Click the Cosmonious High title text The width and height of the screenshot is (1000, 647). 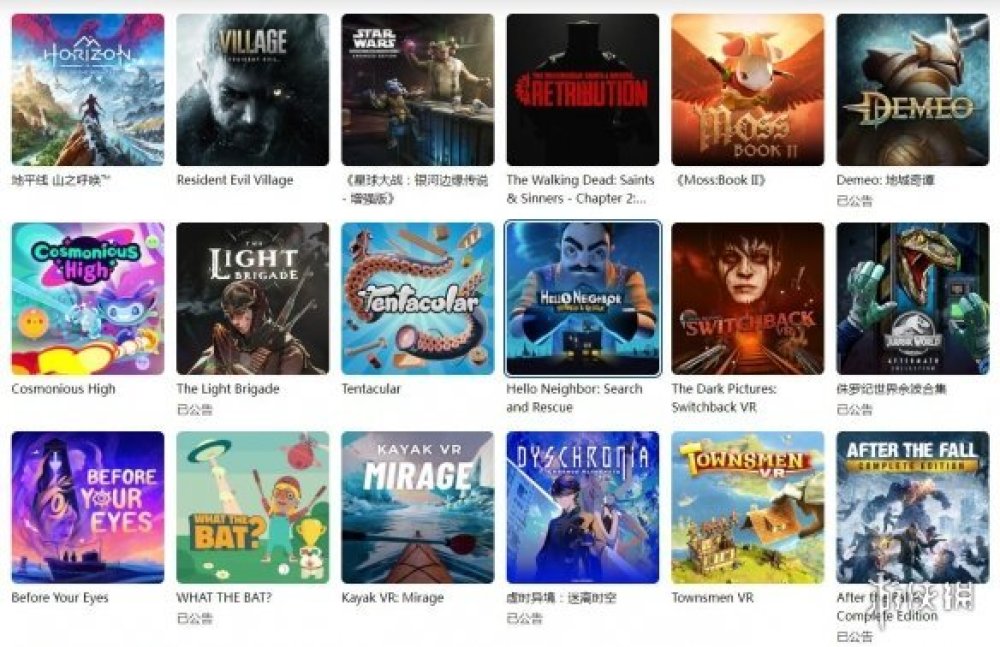coord(63,389)
